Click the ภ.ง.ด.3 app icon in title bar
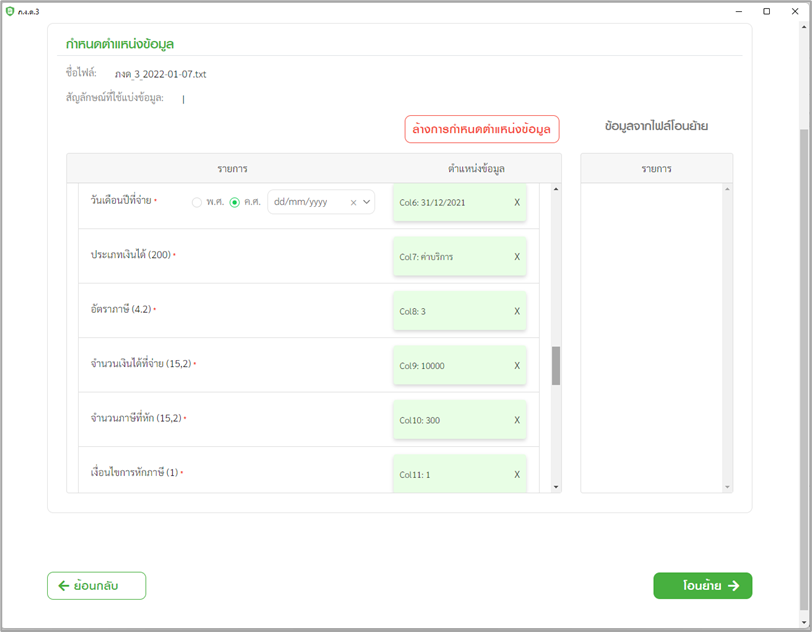Image resolution: width=812 pixels, height=632 pixels. coord(9,11)
